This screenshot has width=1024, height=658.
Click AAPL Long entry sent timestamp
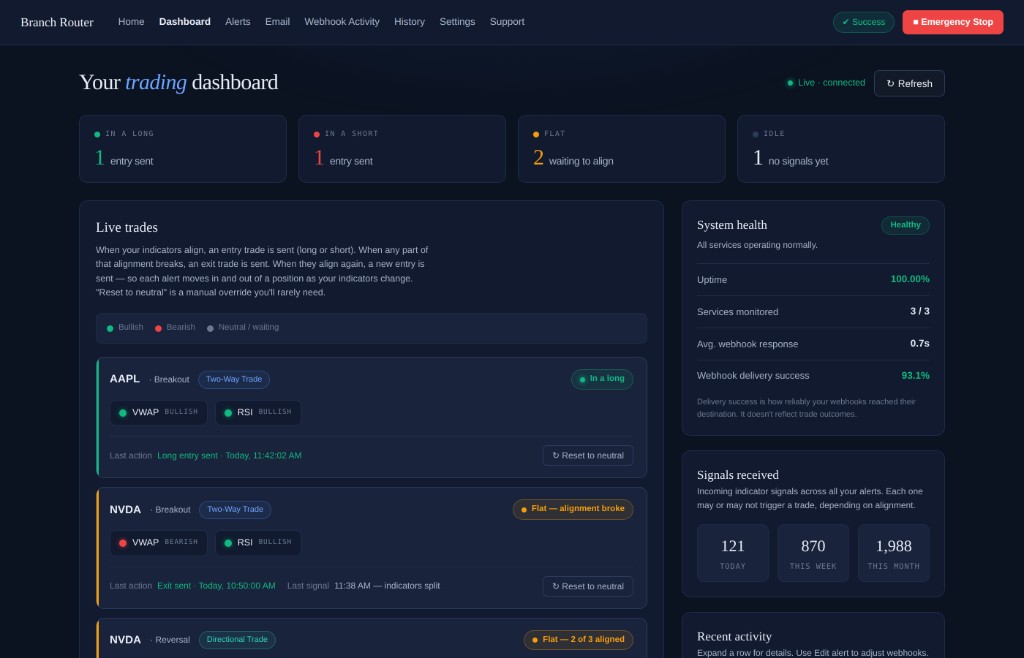[229, 456]
